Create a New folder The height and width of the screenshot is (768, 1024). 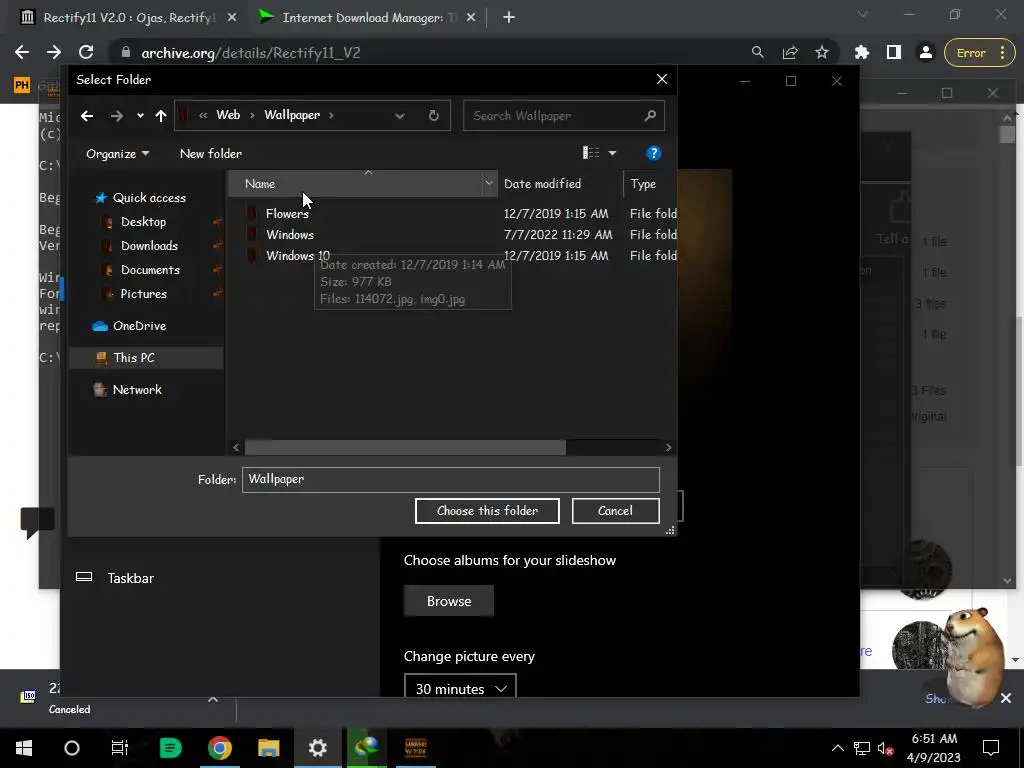pyautogui.click(x=211, y=153)
